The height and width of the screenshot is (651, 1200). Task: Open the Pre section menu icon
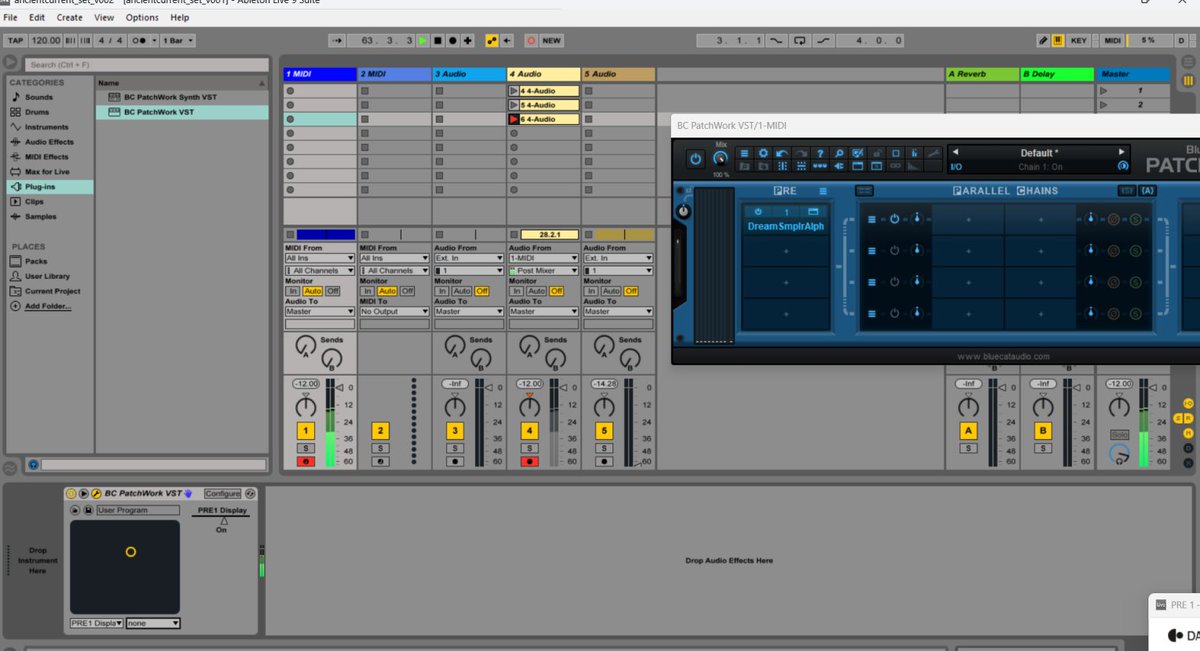coord(823,191)
